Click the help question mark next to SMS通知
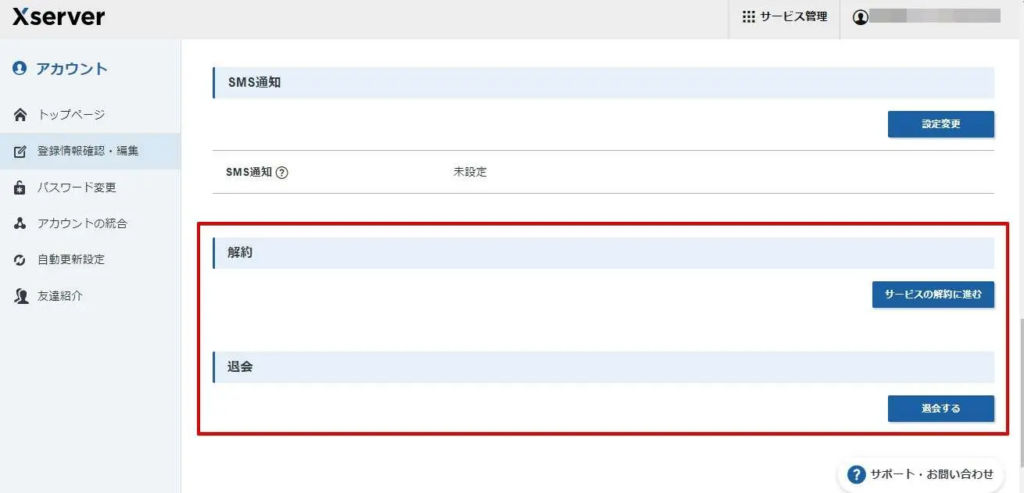Screen dimensions: 1024x493 click(x=282, y=173)
